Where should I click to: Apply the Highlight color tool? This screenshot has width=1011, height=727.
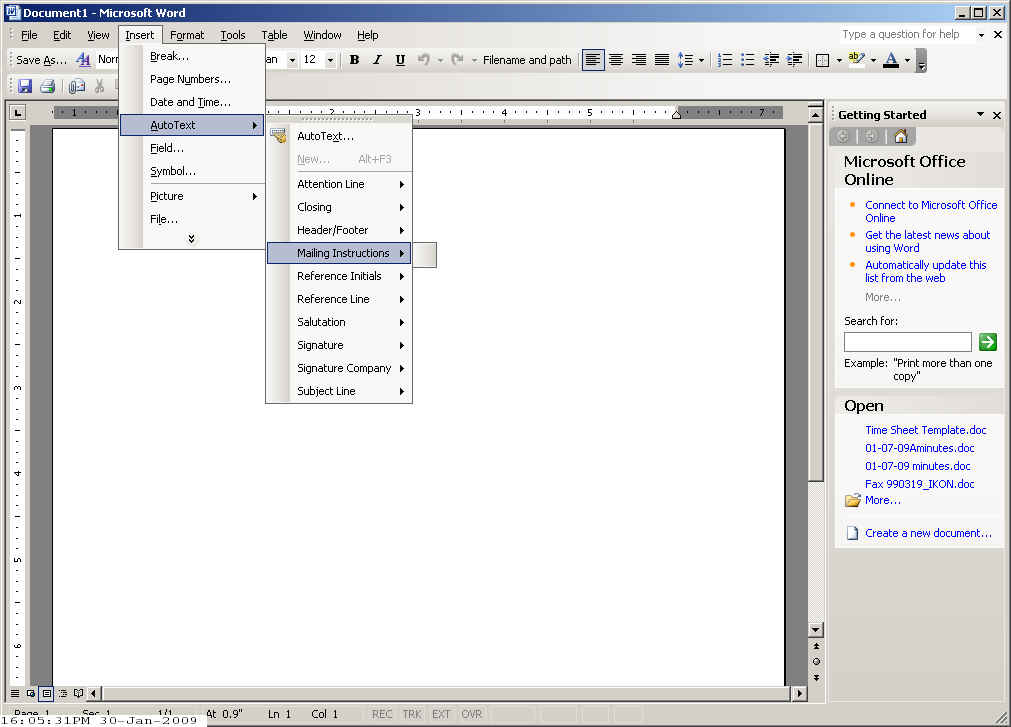856,59
